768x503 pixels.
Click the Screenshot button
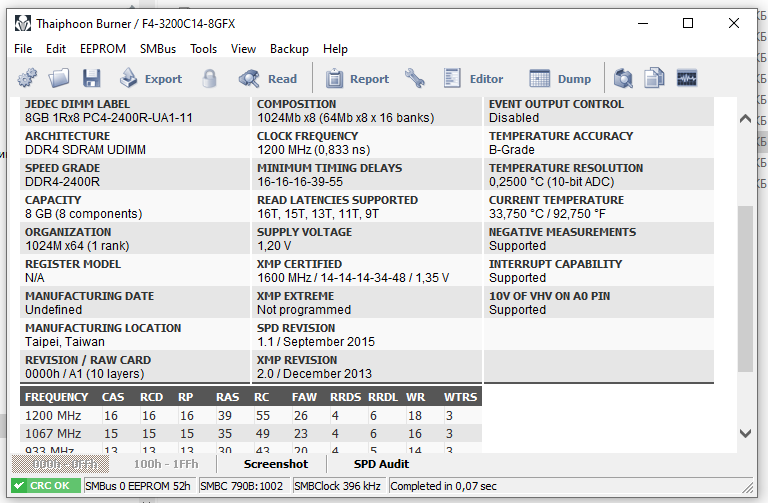pos(276,464)
